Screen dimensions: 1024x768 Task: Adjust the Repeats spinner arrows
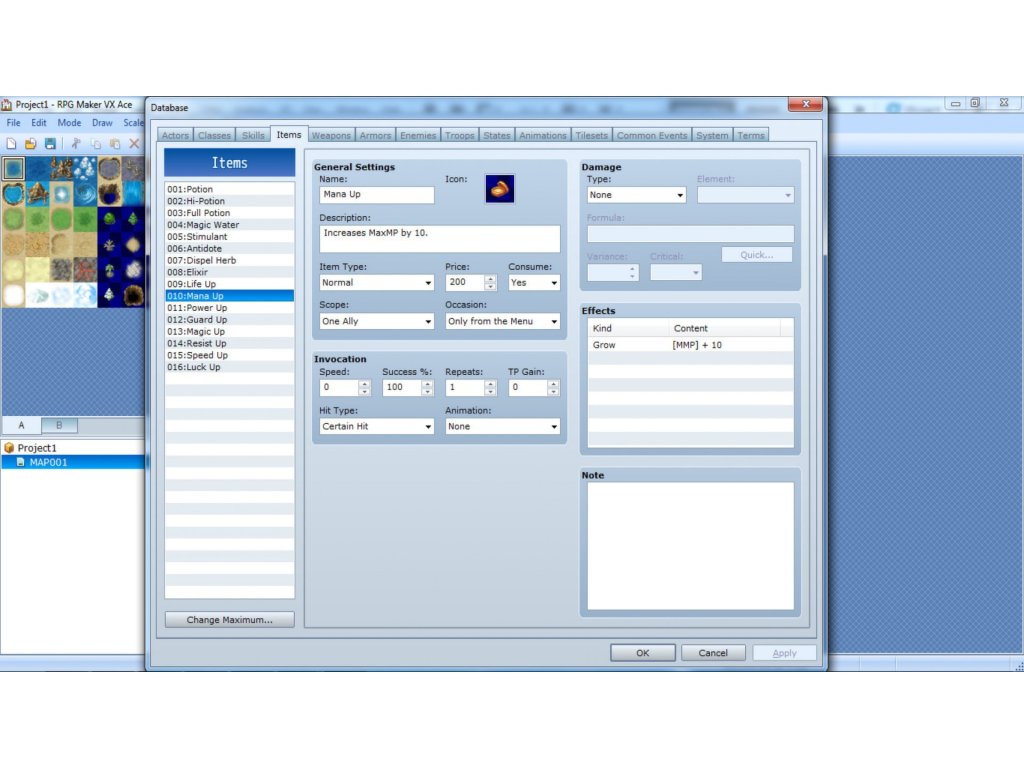[490, 387]
